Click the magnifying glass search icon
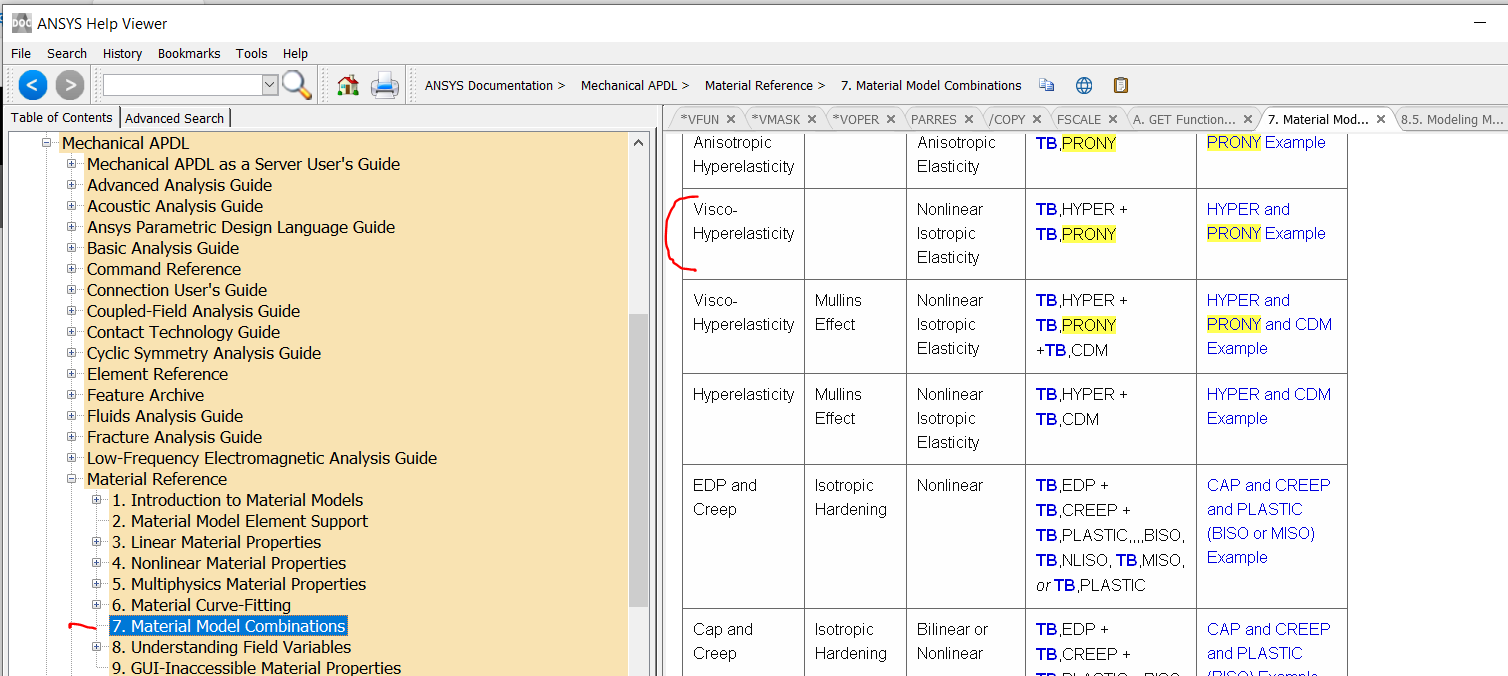1508x676 pixels. (297, 85)
